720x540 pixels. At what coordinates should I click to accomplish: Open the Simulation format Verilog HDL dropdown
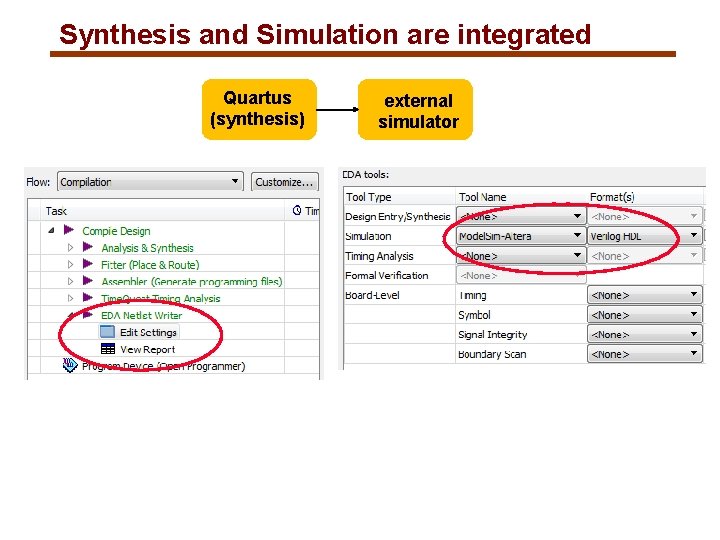645,236
